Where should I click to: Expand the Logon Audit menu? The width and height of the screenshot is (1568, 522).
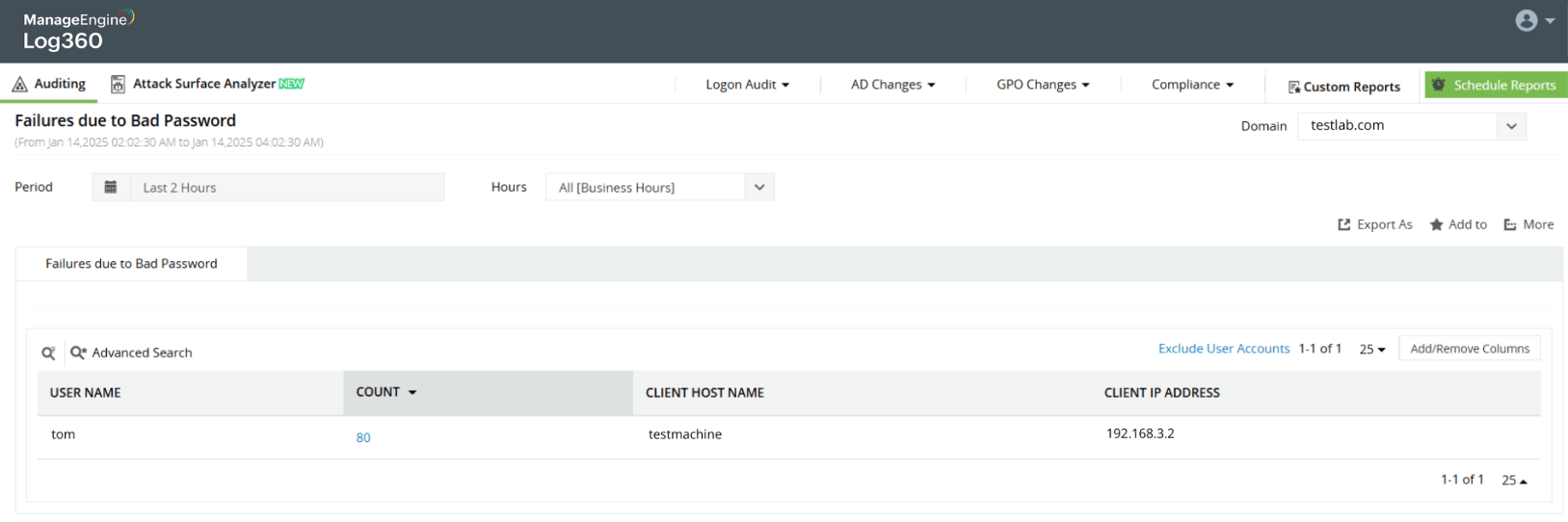pyautogui.click(x=747, y=85)
